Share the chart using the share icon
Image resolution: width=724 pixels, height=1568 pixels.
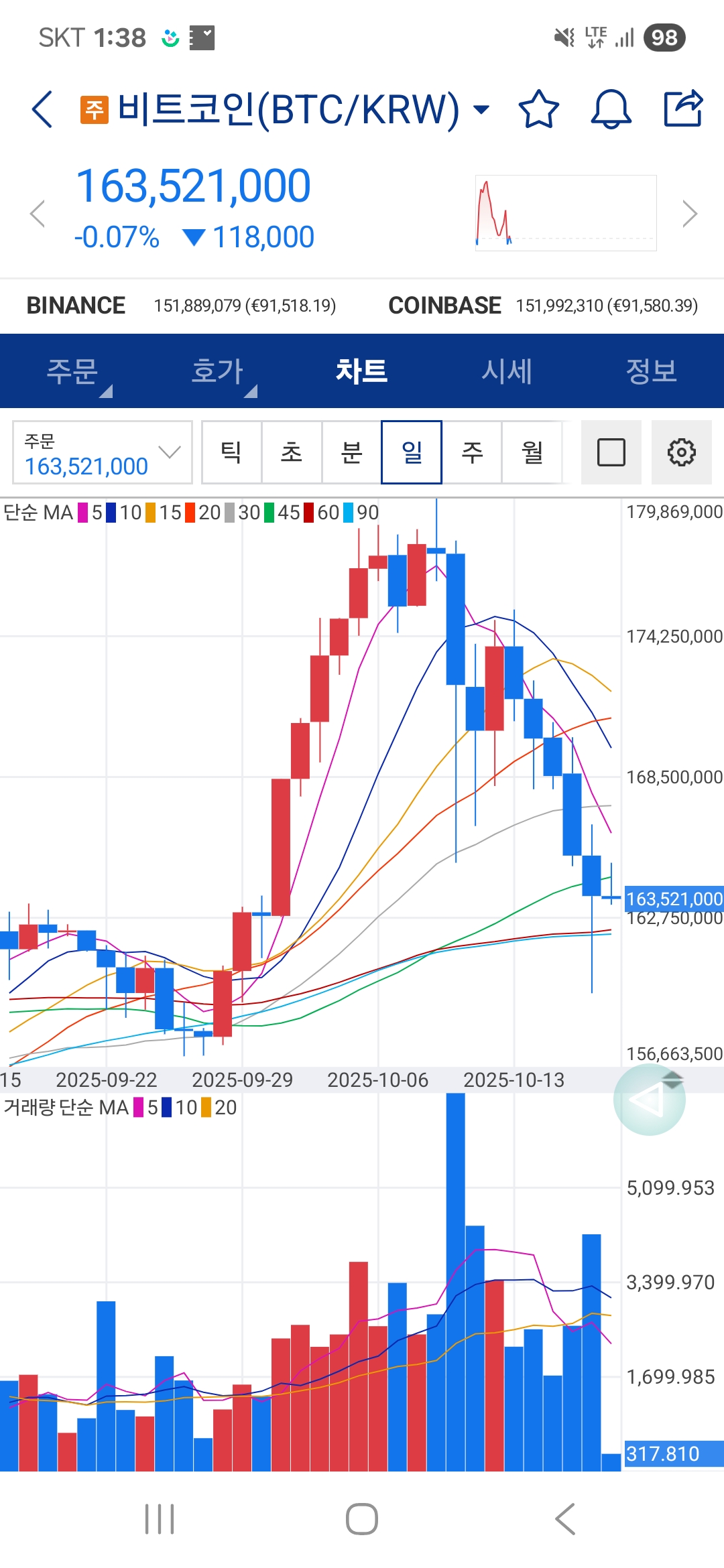click(682, 109)
